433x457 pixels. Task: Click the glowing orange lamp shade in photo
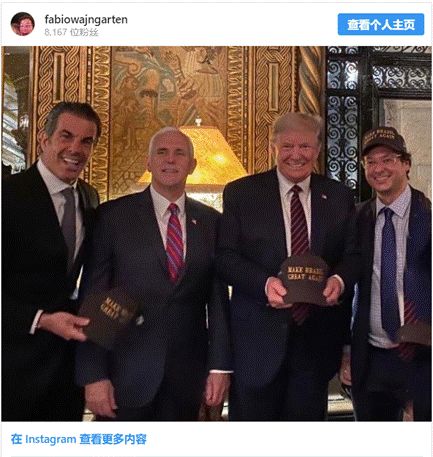(x=199, y=155)
